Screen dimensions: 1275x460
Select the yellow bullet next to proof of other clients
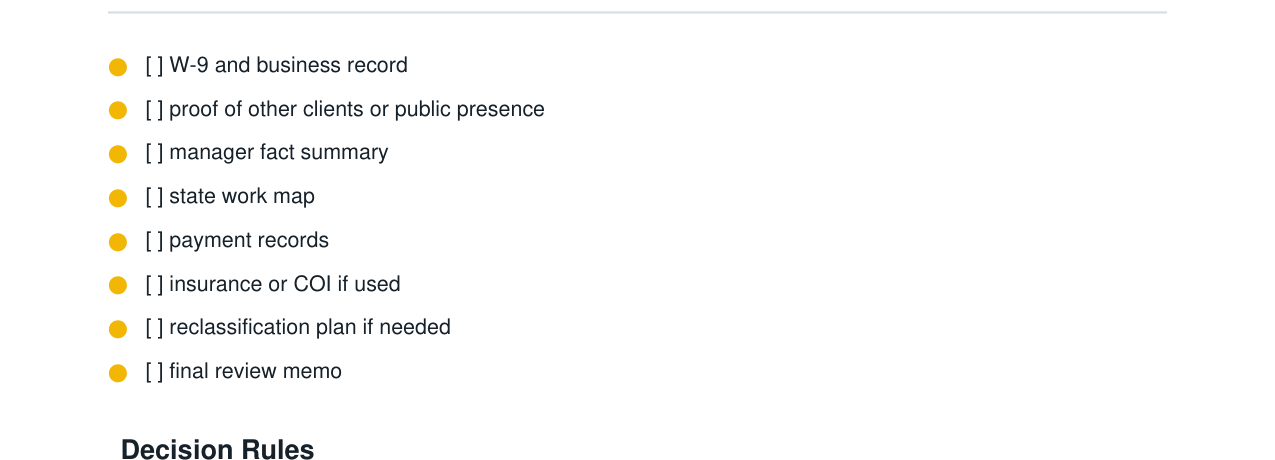pyautogui.click(x=118, y=111)
